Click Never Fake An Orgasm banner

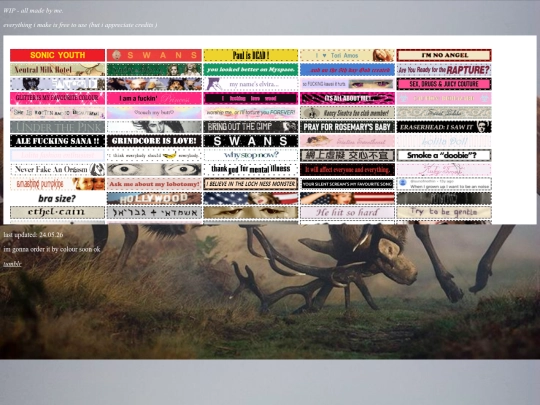point(58,170)
